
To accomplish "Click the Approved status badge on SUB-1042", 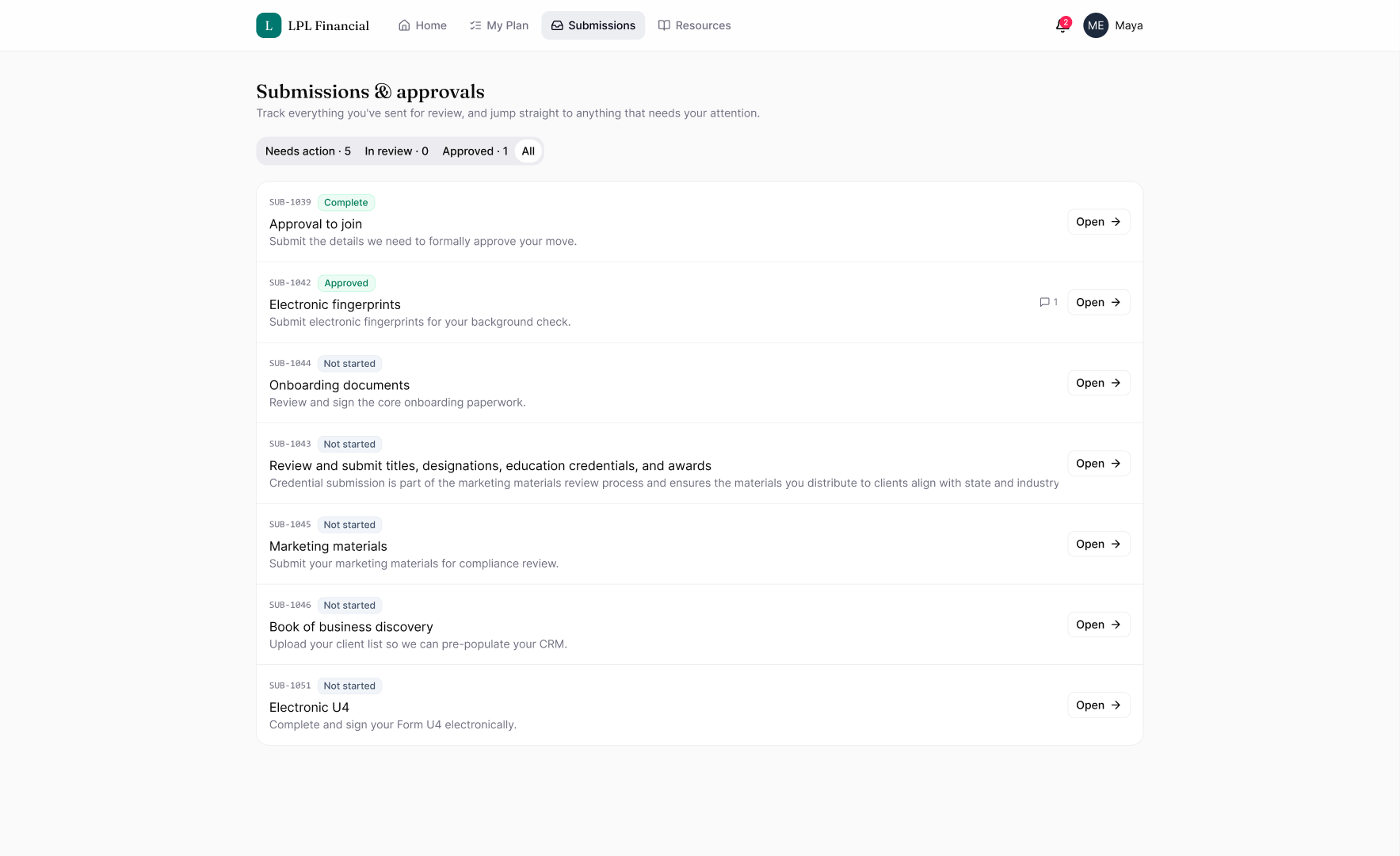I will [x=346, y=283].
